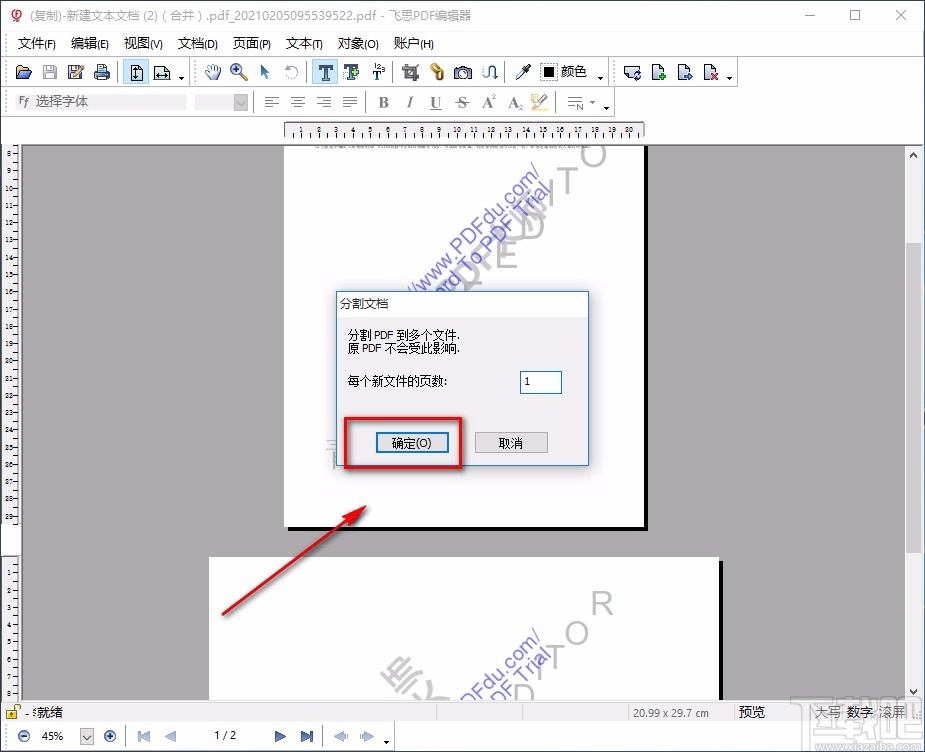Select the Zoom magnifier tool
Image resolution: width=925 pixels, height=752 pixels.
[x=238, y=73]
